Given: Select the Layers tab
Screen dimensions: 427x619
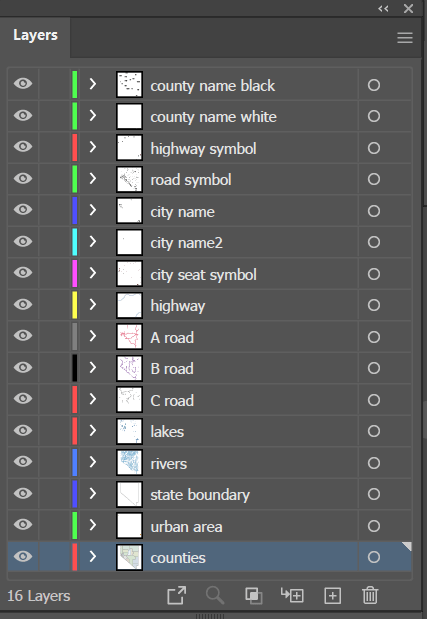Looking at the screenshot, I should [x=36, y=35].
